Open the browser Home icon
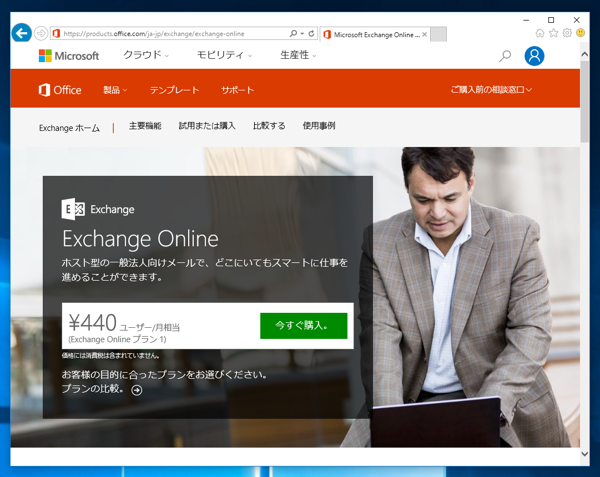Screen dimensions: 600x477 click(x=540, y=33)
